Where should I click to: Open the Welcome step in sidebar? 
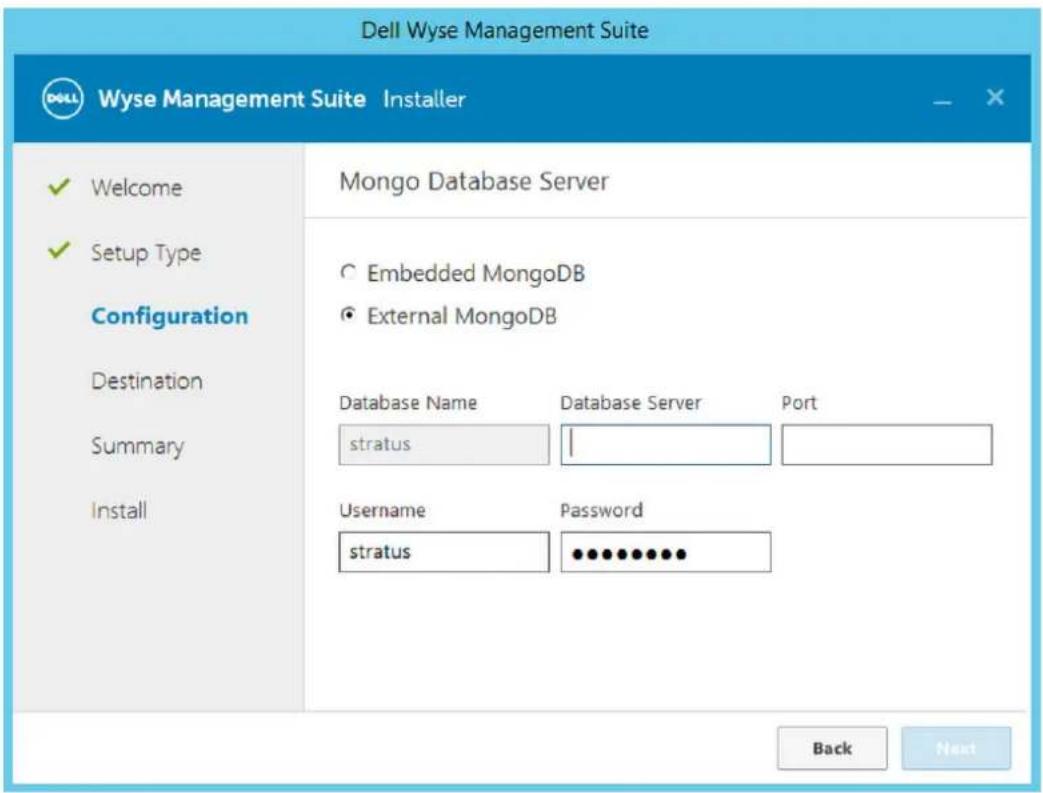click(x=136, y=188)
